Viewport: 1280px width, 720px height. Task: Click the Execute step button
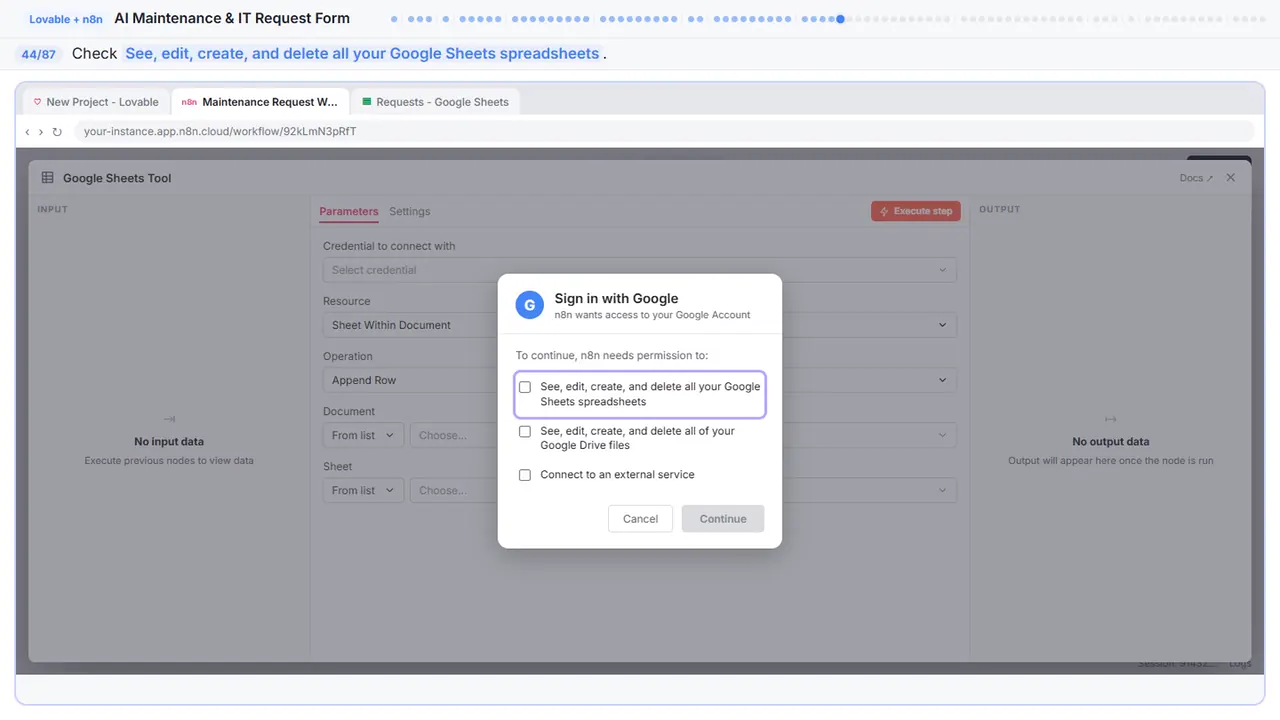tap(916, 211)
